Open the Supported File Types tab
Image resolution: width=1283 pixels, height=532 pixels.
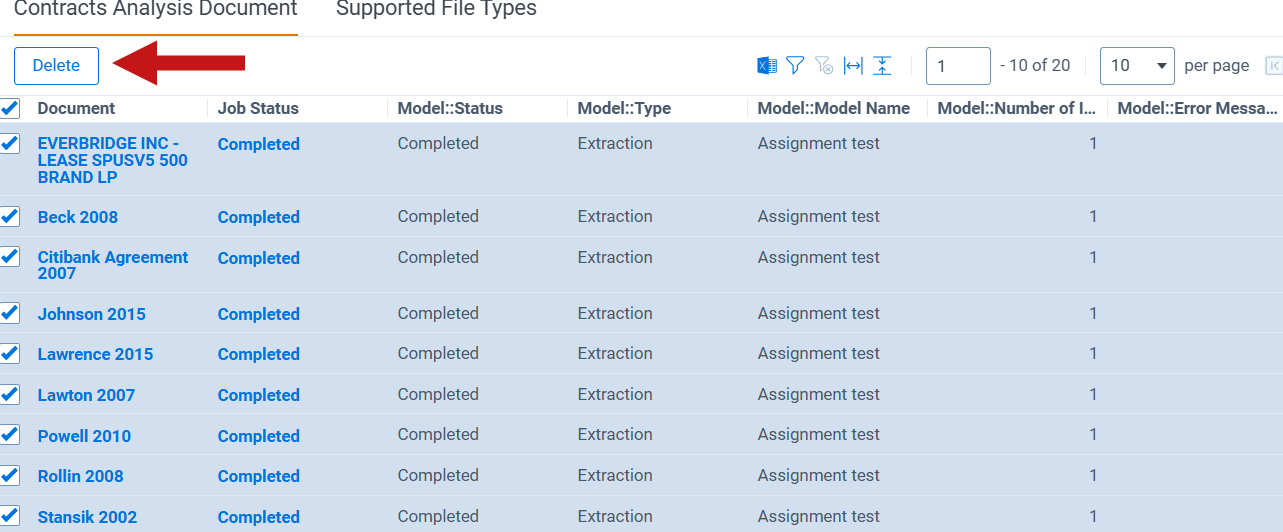(436, 9)
